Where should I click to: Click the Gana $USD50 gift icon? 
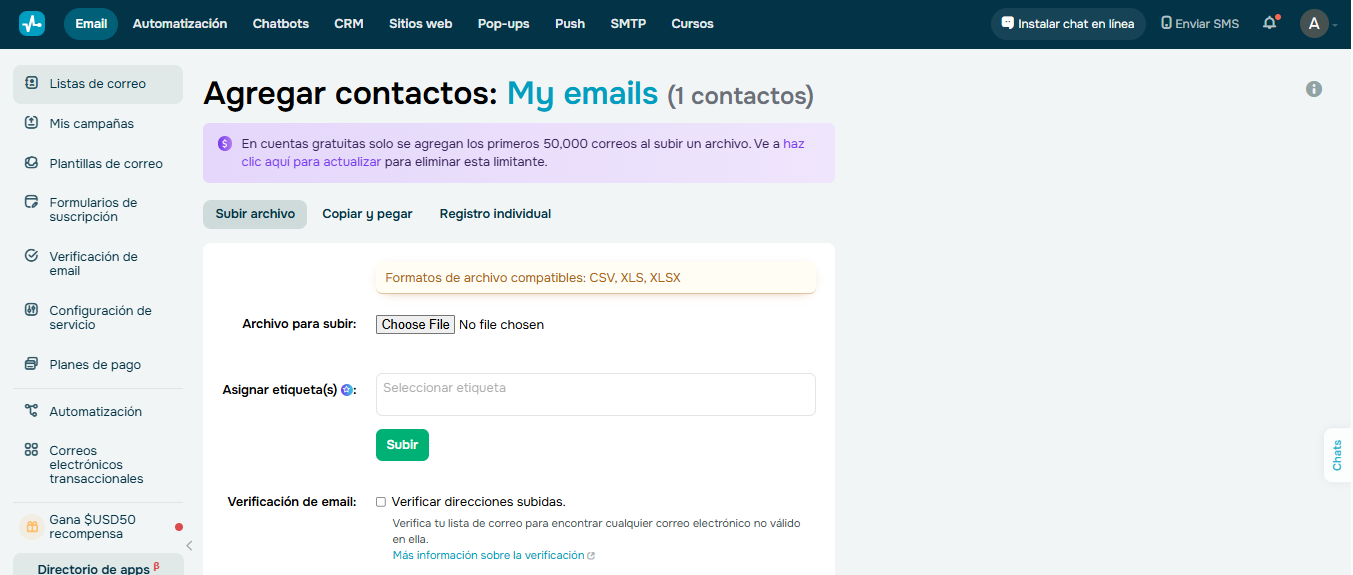click(x=32, y=526)
